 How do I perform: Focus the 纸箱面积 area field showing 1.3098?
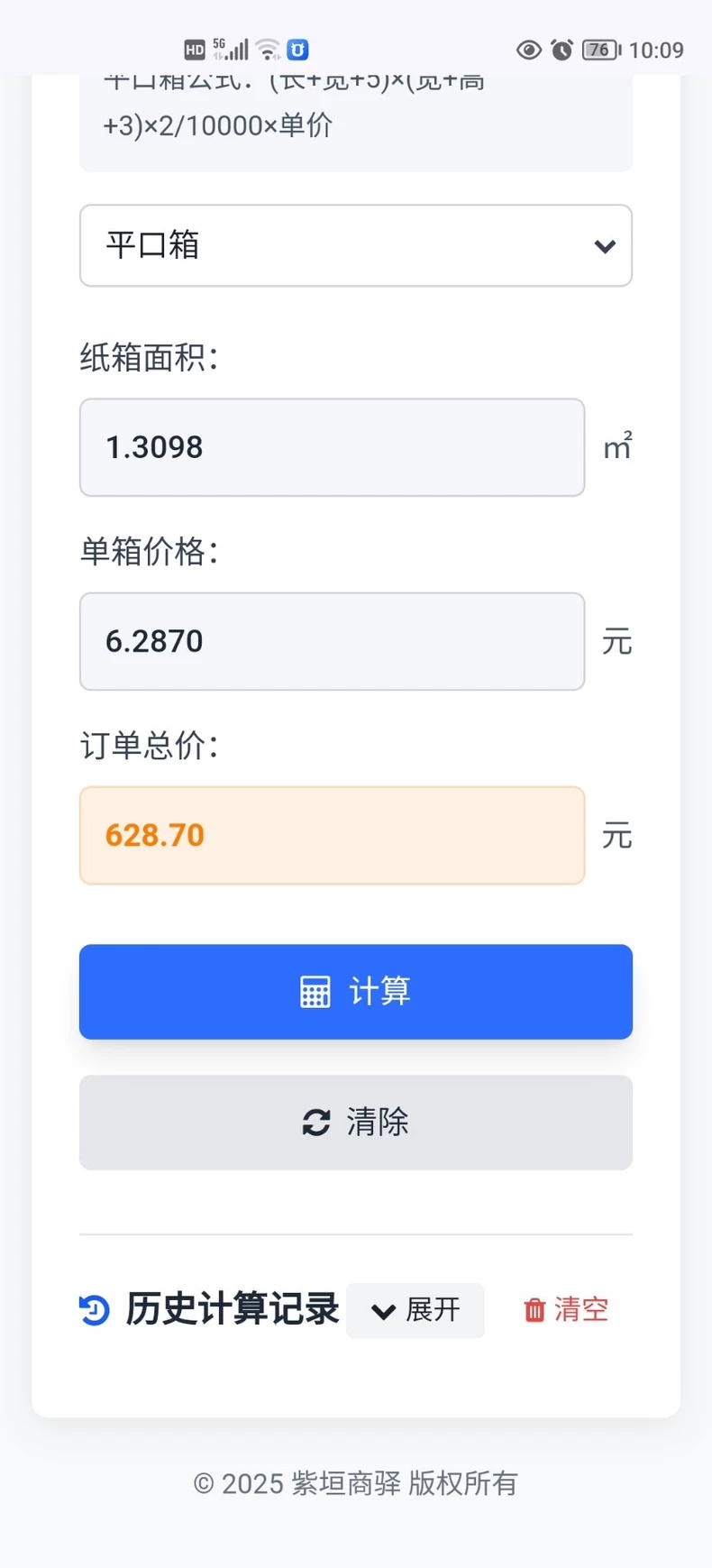point(332,447)
